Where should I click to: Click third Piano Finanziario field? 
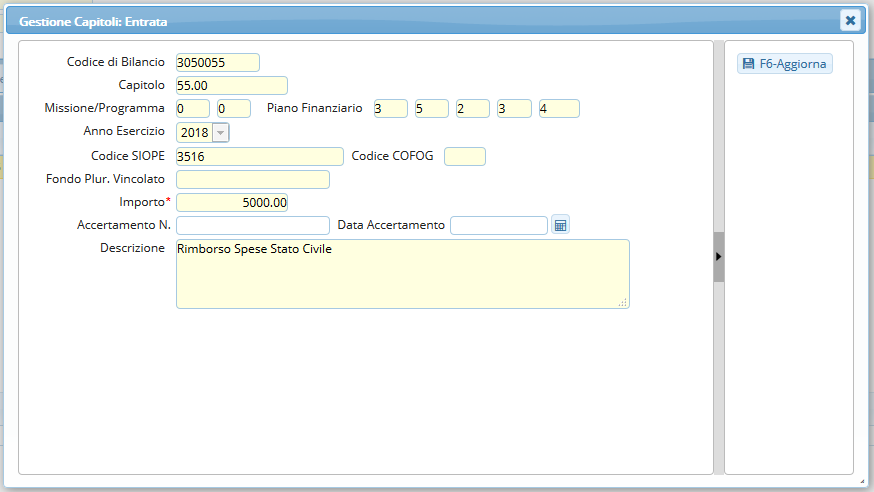coord(472,108)
